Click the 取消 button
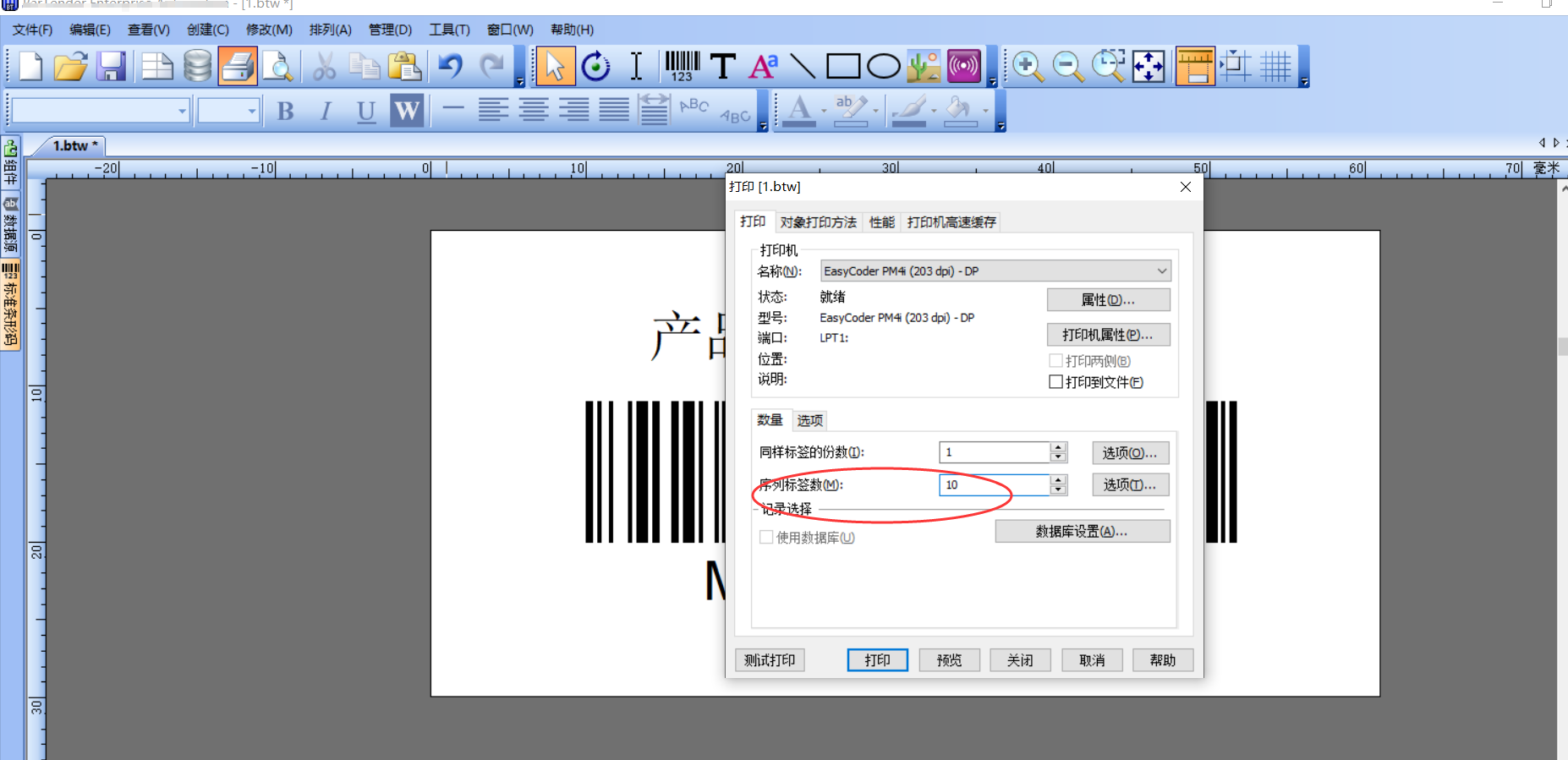The image size is (1568, 760). [1092, 659]
